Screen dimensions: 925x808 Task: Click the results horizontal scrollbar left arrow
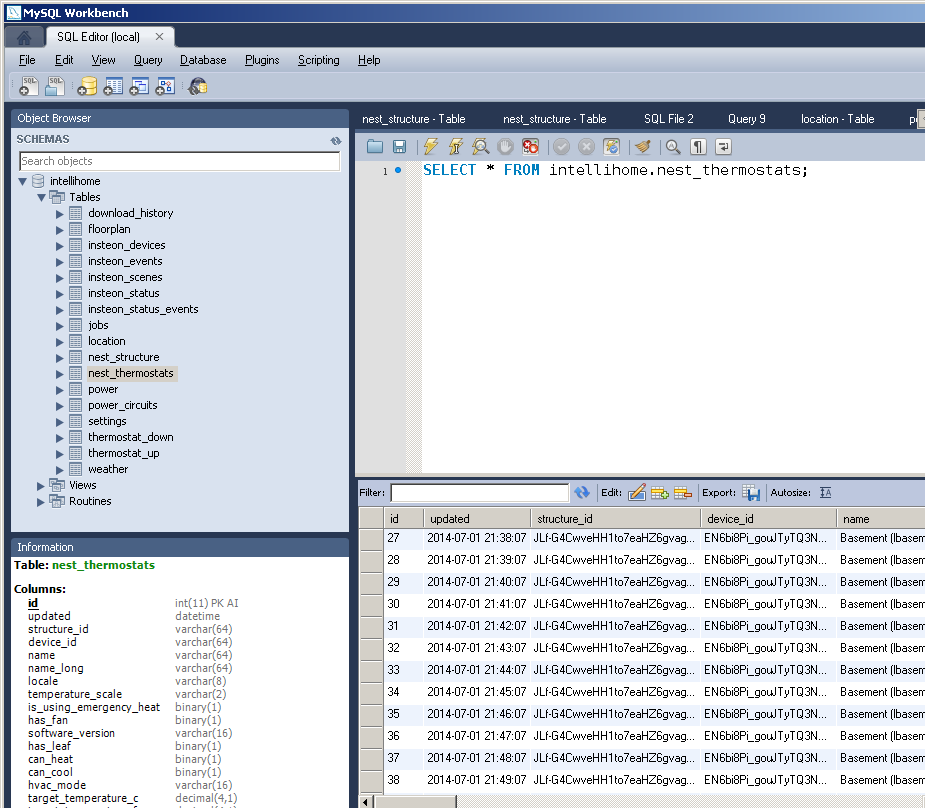coord(366,802)
